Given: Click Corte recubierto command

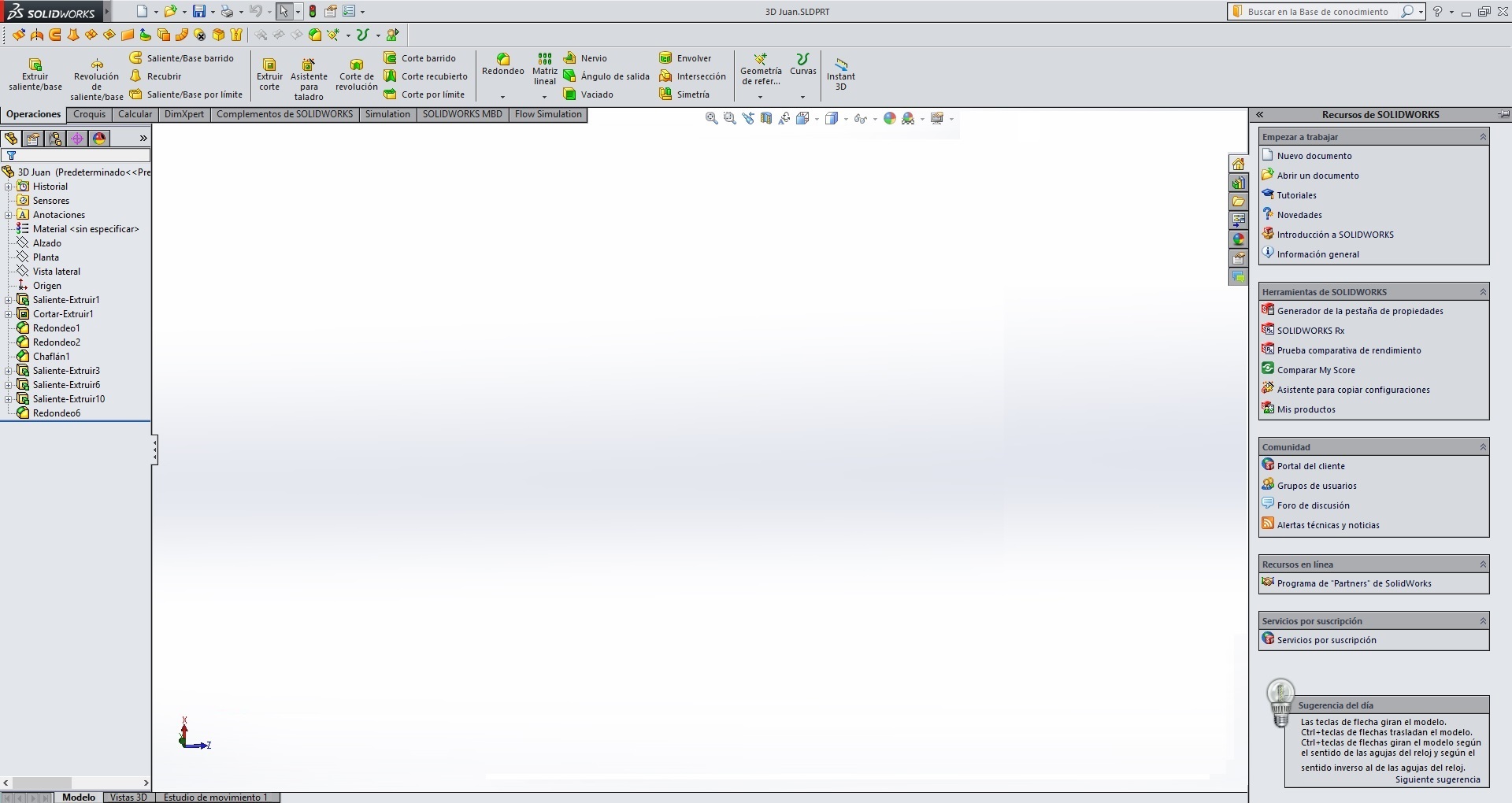Looking at the screenshot, I should (425, 76).
